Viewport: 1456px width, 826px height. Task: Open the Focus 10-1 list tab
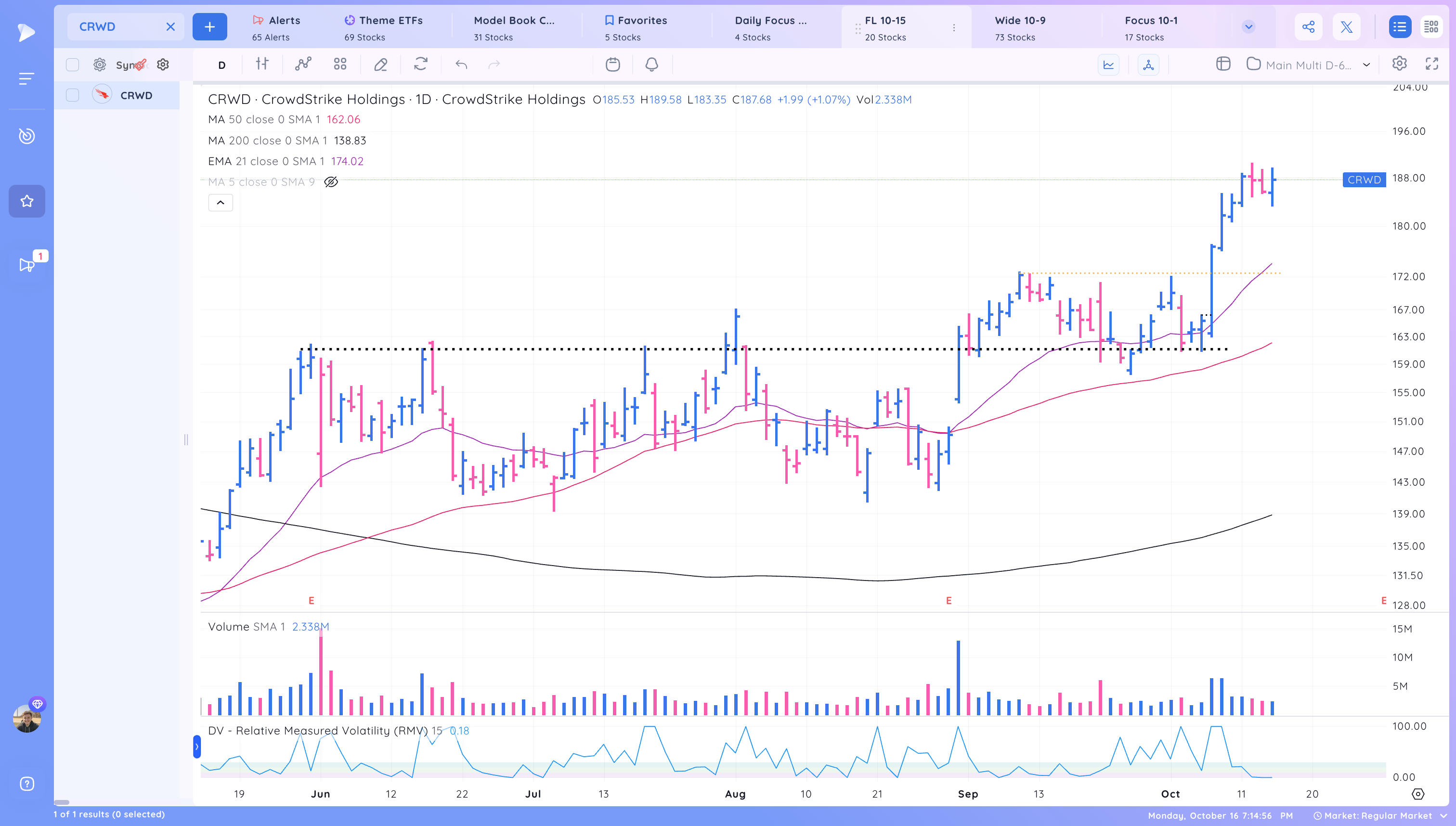[1151, 28]
